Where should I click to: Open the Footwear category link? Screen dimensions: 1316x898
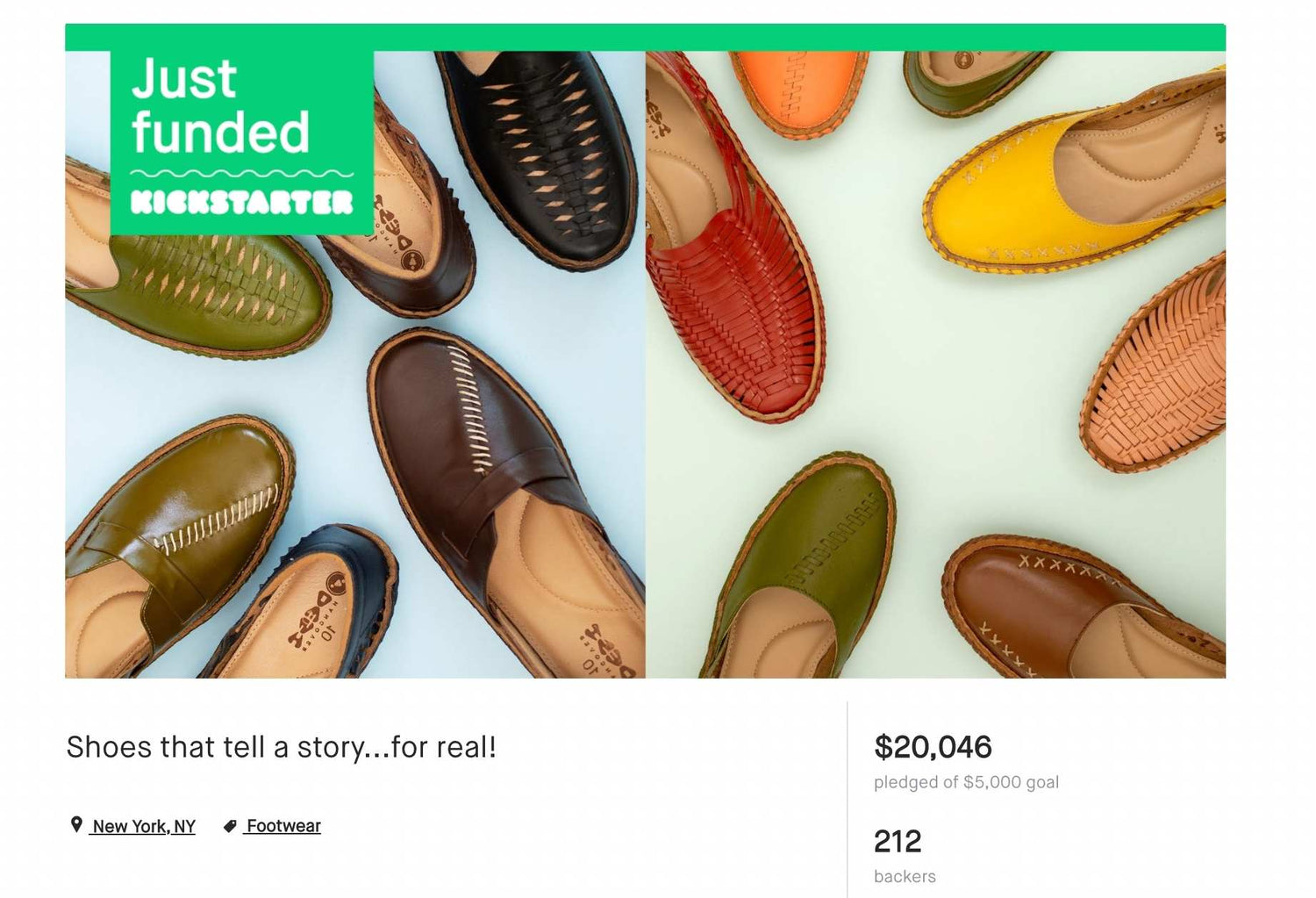point(283,826)
